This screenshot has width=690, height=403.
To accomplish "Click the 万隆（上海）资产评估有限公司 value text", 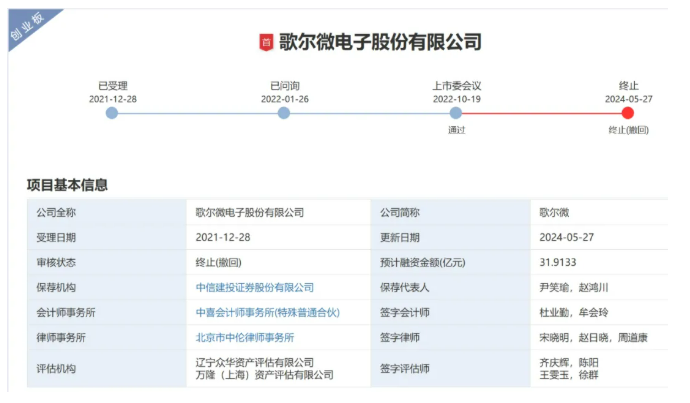I will point(264,375).
